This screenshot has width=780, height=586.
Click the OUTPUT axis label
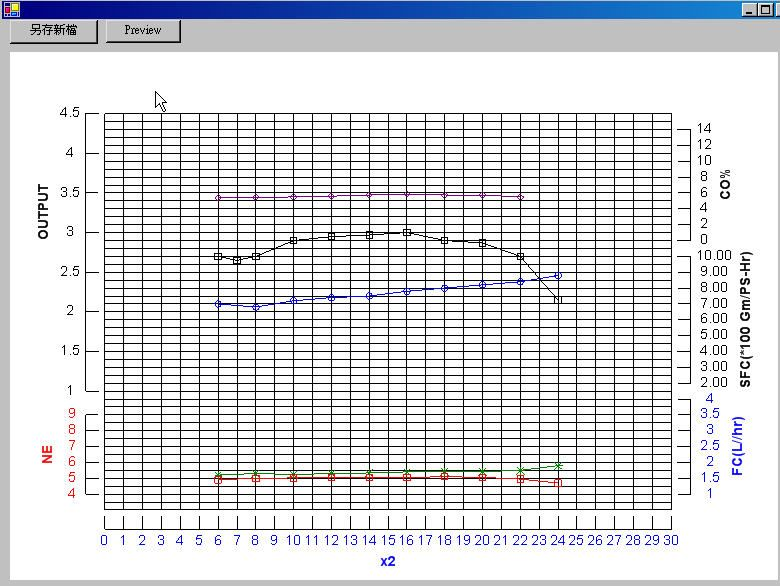(x=44, y=211)
